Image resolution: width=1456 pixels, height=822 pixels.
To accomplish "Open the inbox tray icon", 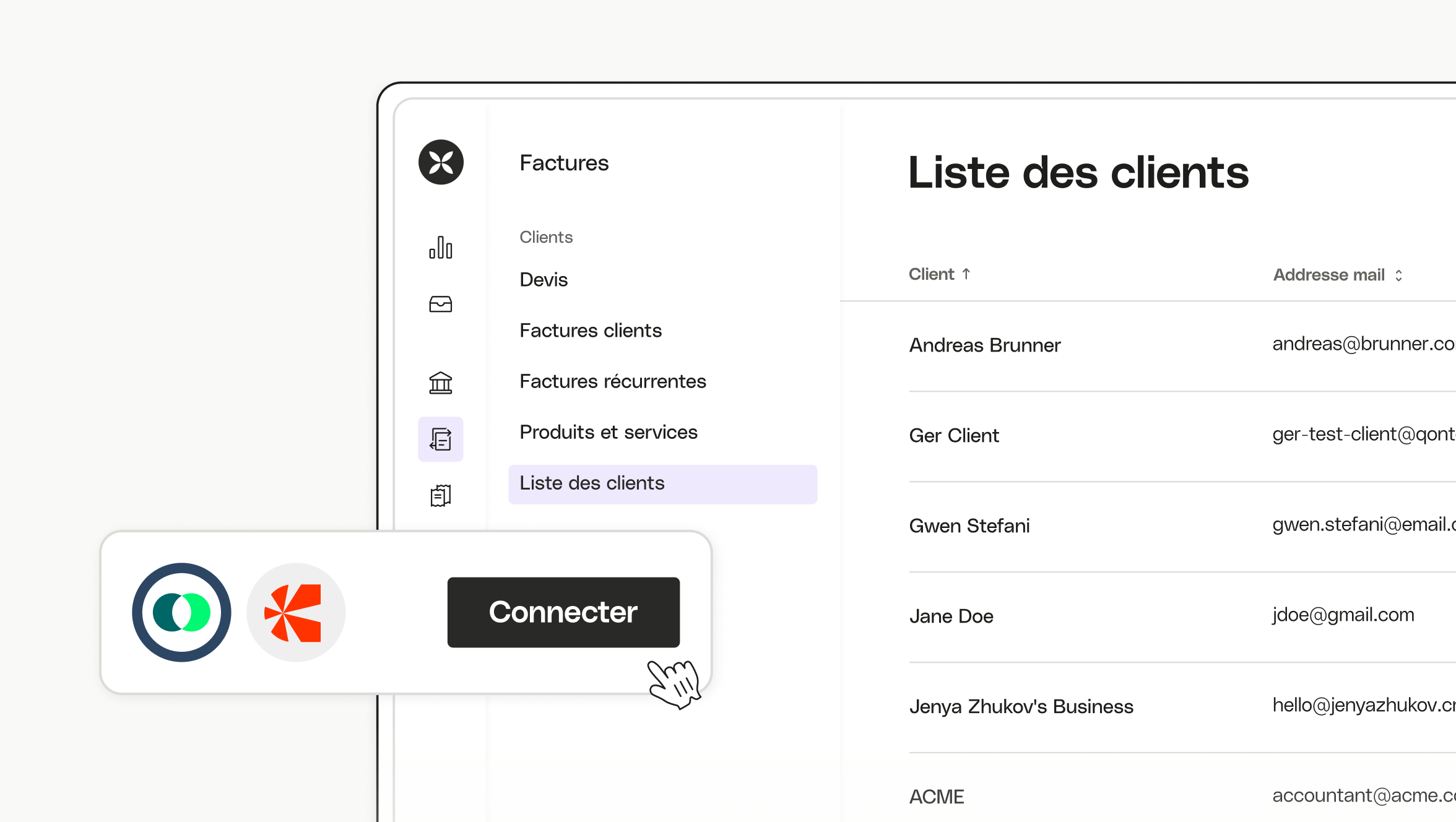I will (441, 304).
